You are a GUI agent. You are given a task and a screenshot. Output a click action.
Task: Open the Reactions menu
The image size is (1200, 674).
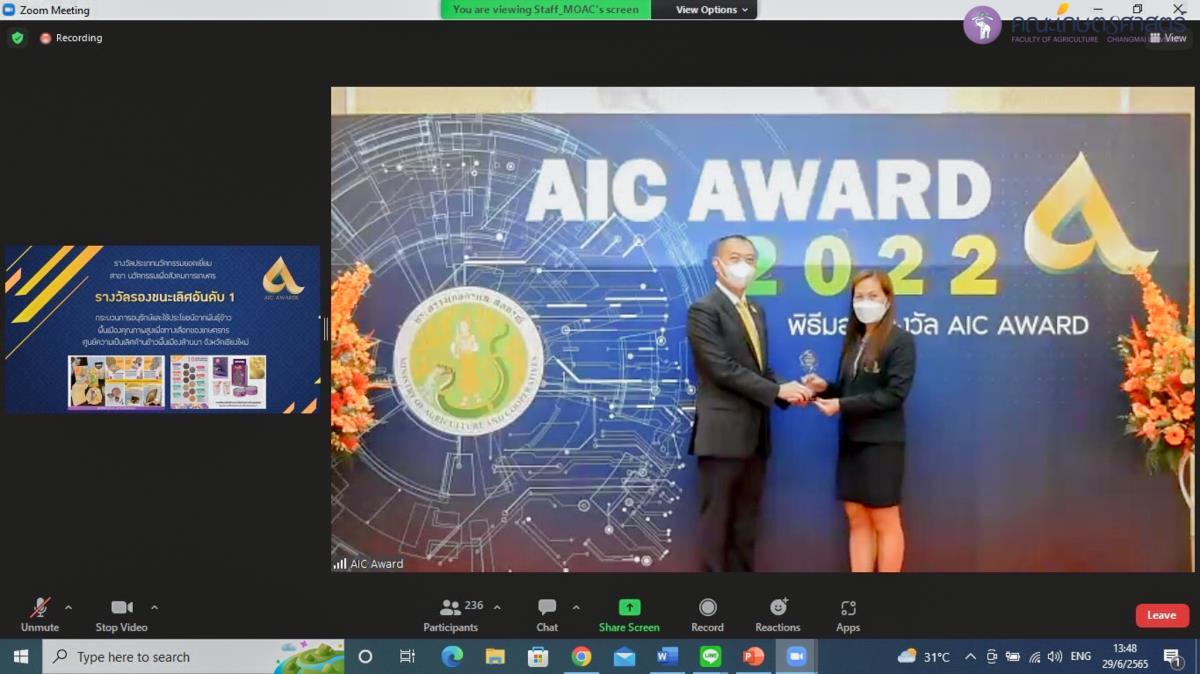coord(778,614)
